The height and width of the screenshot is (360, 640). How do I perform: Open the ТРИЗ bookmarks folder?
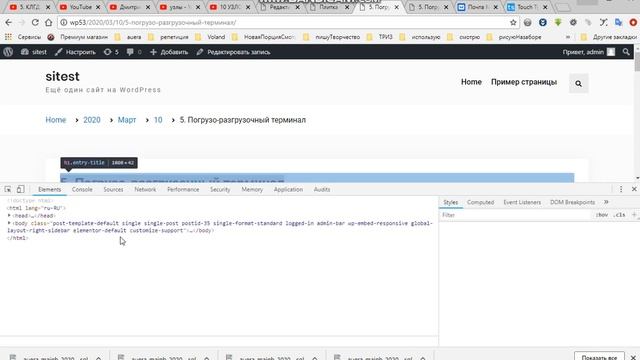tap(380, 37)
